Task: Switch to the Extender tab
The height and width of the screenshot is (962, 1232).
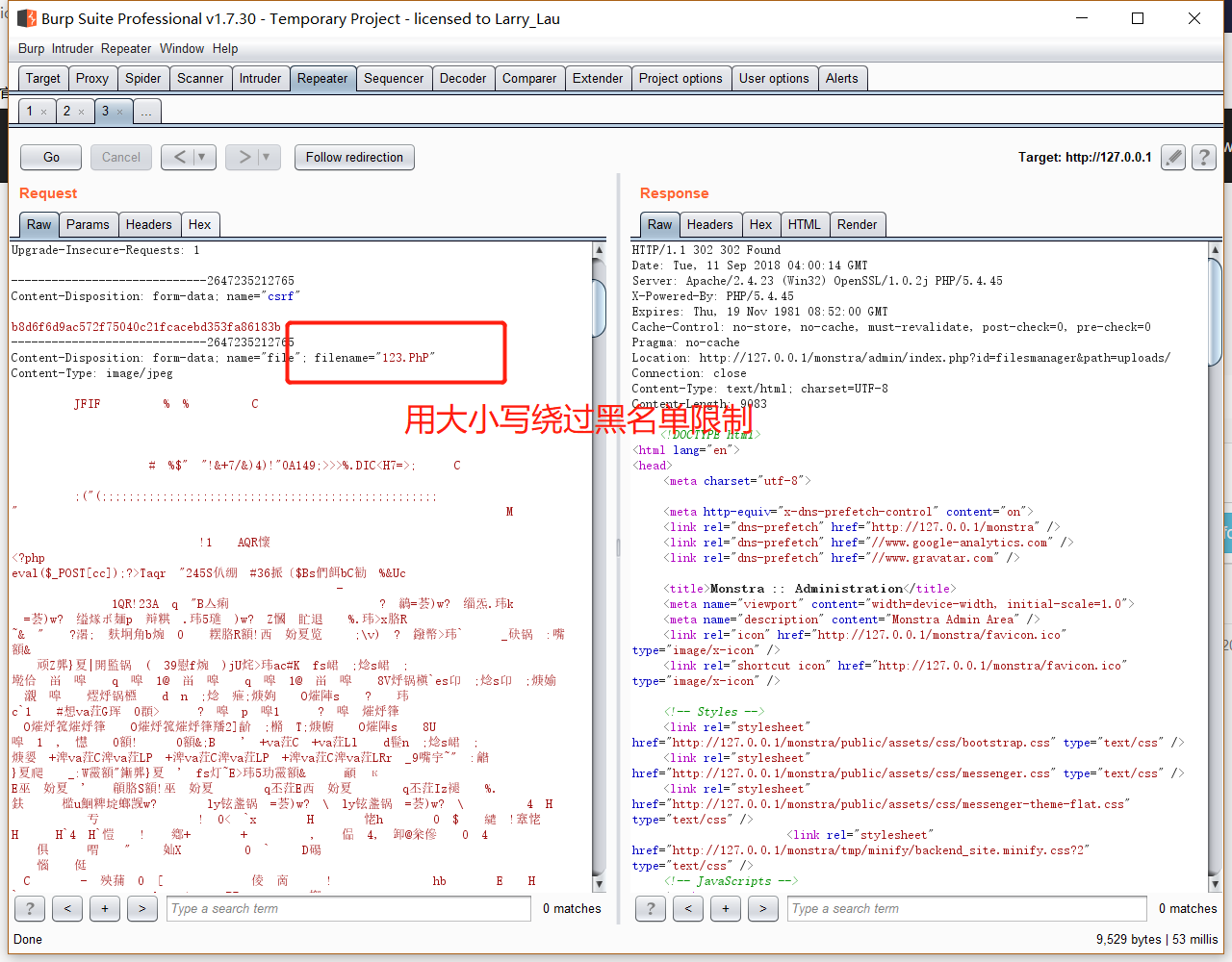Action: [598, 79]
